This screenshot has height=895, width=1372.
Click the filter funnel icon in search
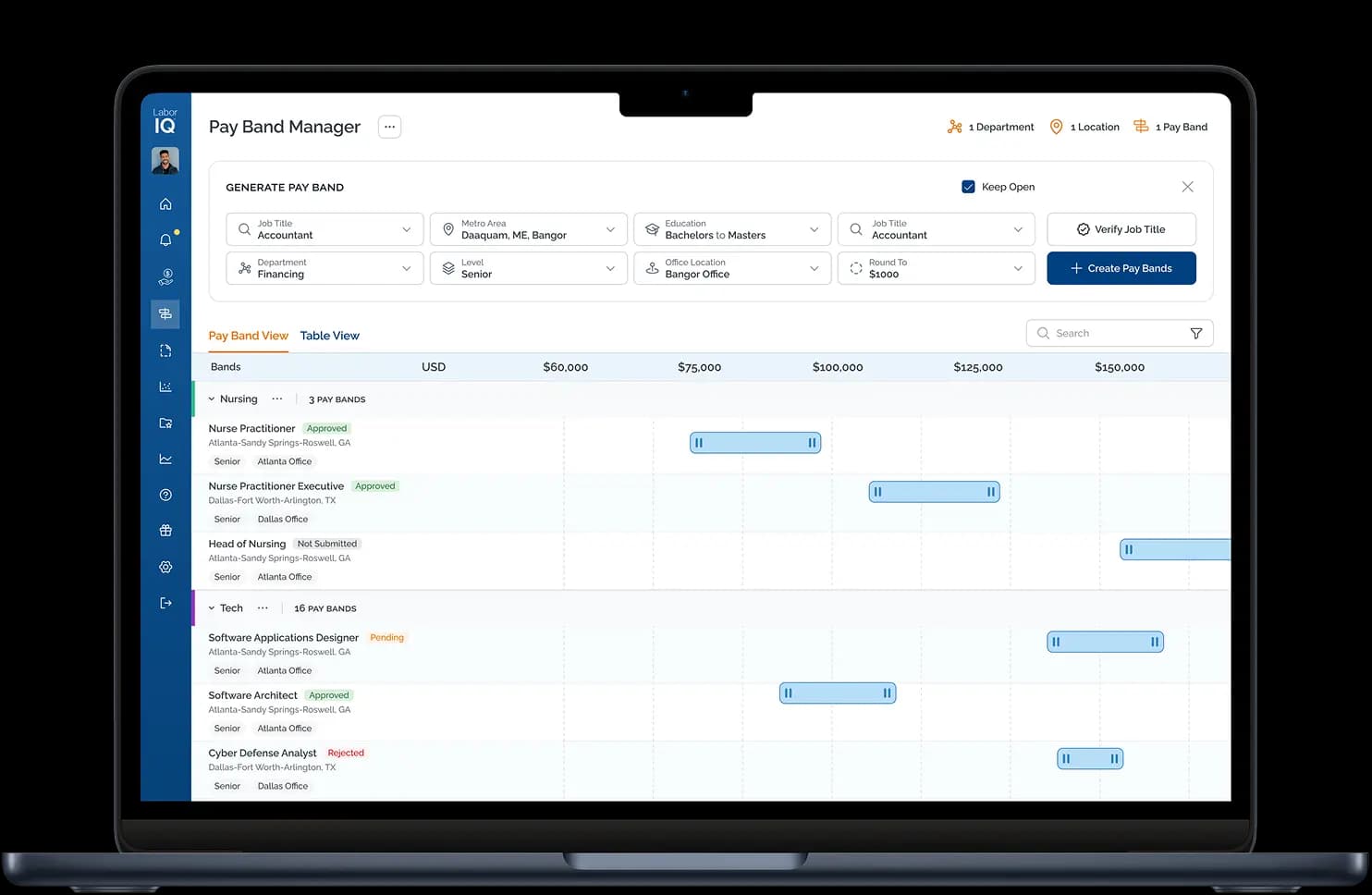click(1195, 334)
